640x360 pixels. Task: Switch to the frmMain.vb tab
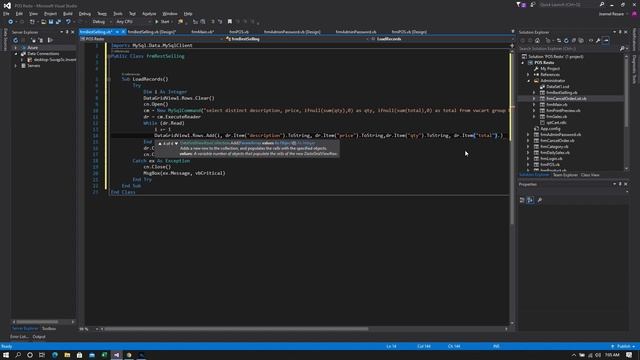coord(202,32)
